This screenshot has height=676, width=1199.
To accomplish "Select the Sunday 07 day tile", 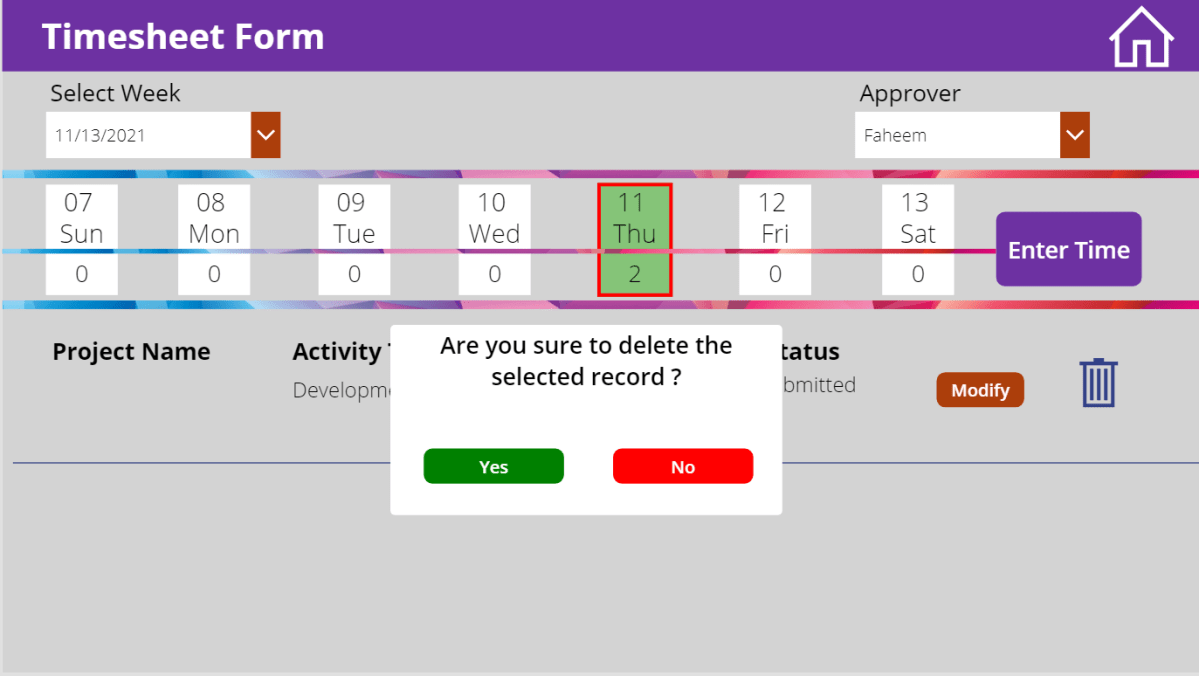I will (x=81, y=218).
